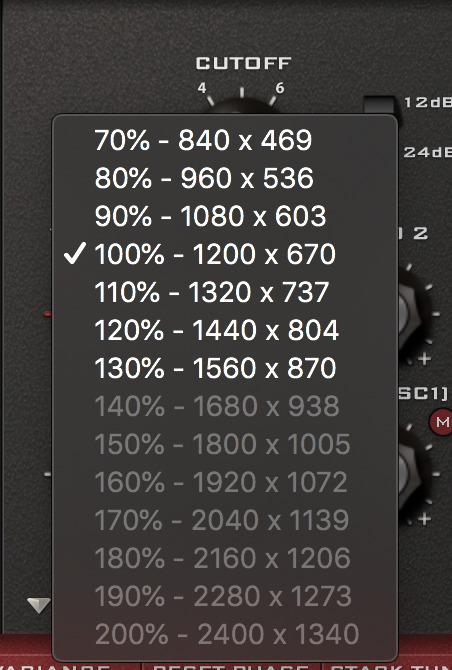Click the greyed 140% - 1680 x 938 item
The height and width of the screenshot is (670, 452).
(225, 406)
